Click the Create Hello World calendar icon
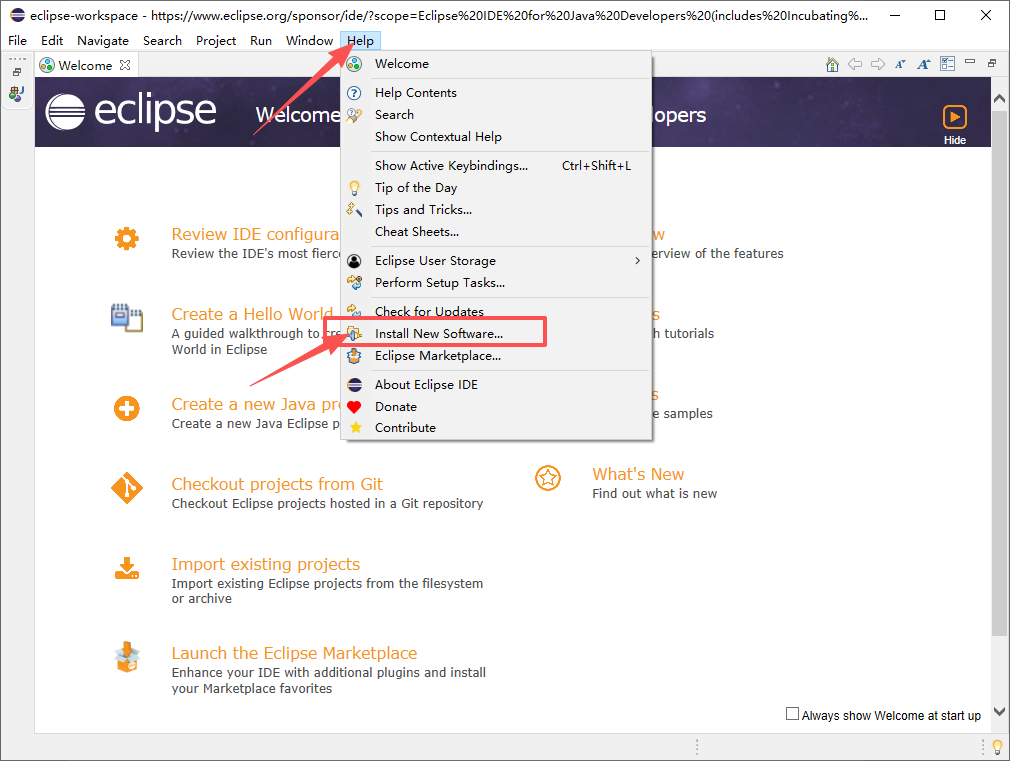Screen dimensions: 1010x761 (x=127, y=318)
